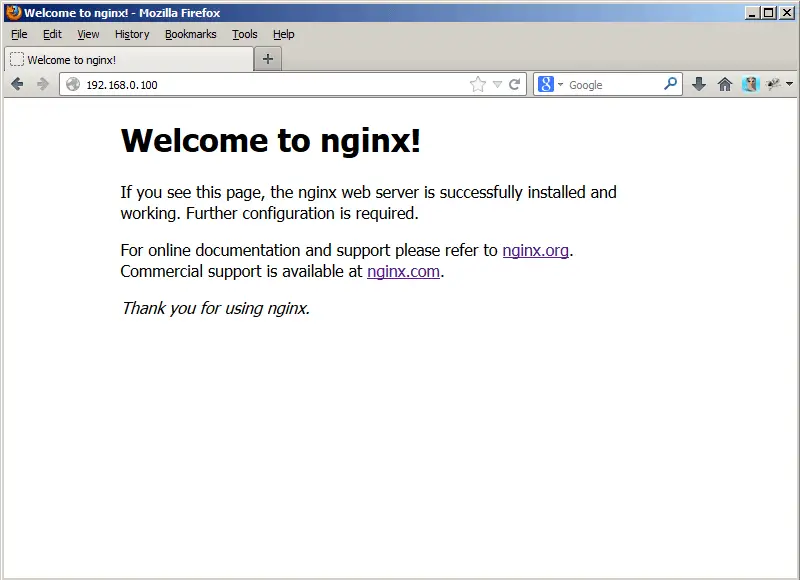Screen dimensions: 800x580
Task: Follow the nginx.com link
Action: pos(403,271)
